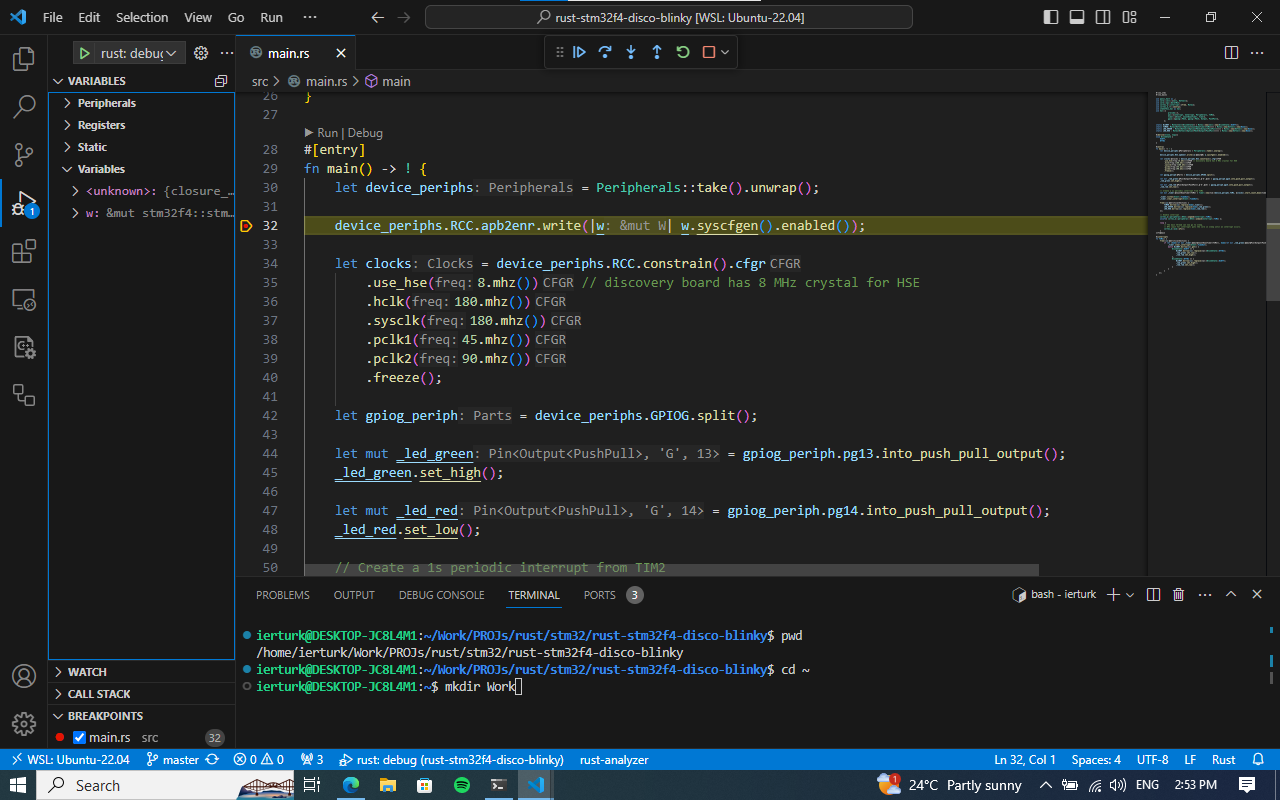Open the Accounts menu icon
Viewport: 1280px width, 800px height.
[x=23, y=676]
